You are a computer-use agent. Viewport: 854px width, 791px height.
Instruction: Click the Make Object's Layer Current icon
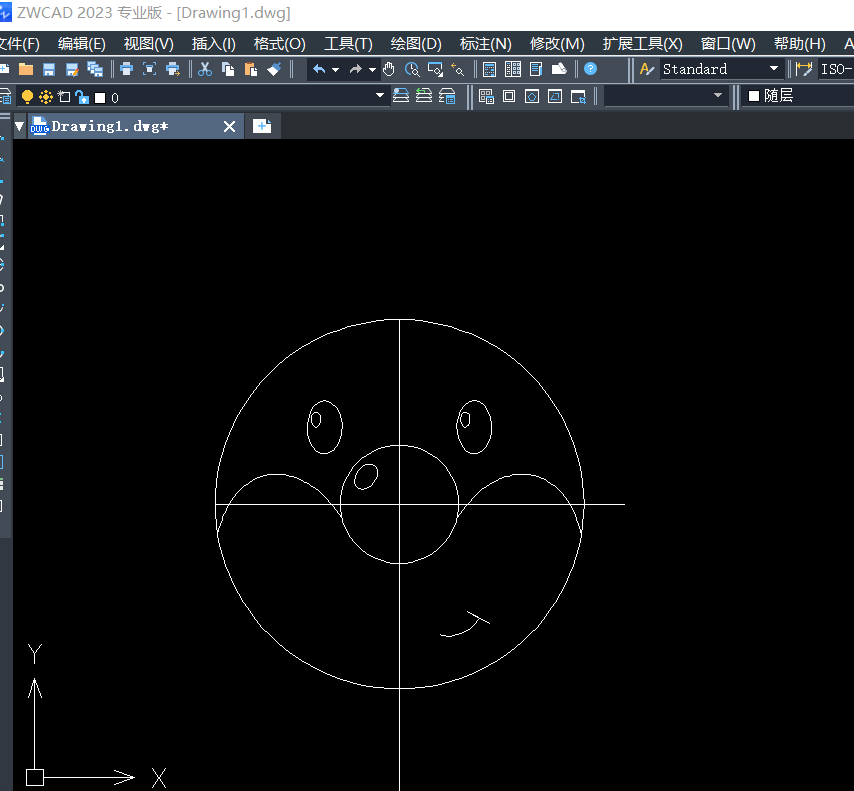pyautogui.click(x=401, y=96)
